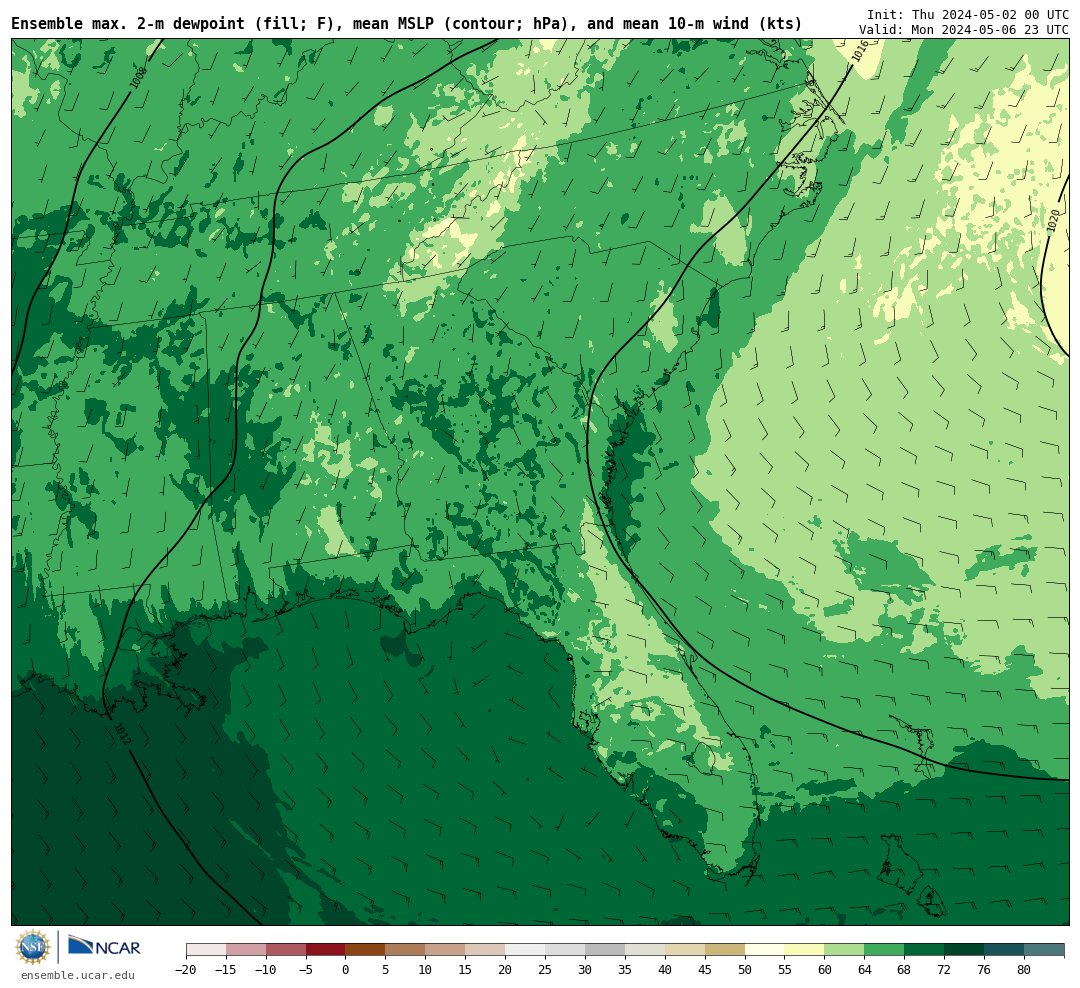Click the 64 colorbar tick label

[865, 969]
